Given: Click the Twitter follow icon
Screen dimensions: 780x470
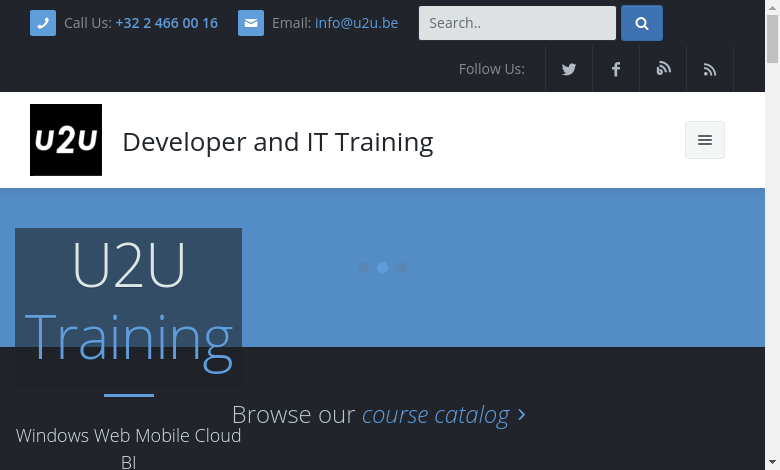Looking at the screenshot, I should coord(569,69).
